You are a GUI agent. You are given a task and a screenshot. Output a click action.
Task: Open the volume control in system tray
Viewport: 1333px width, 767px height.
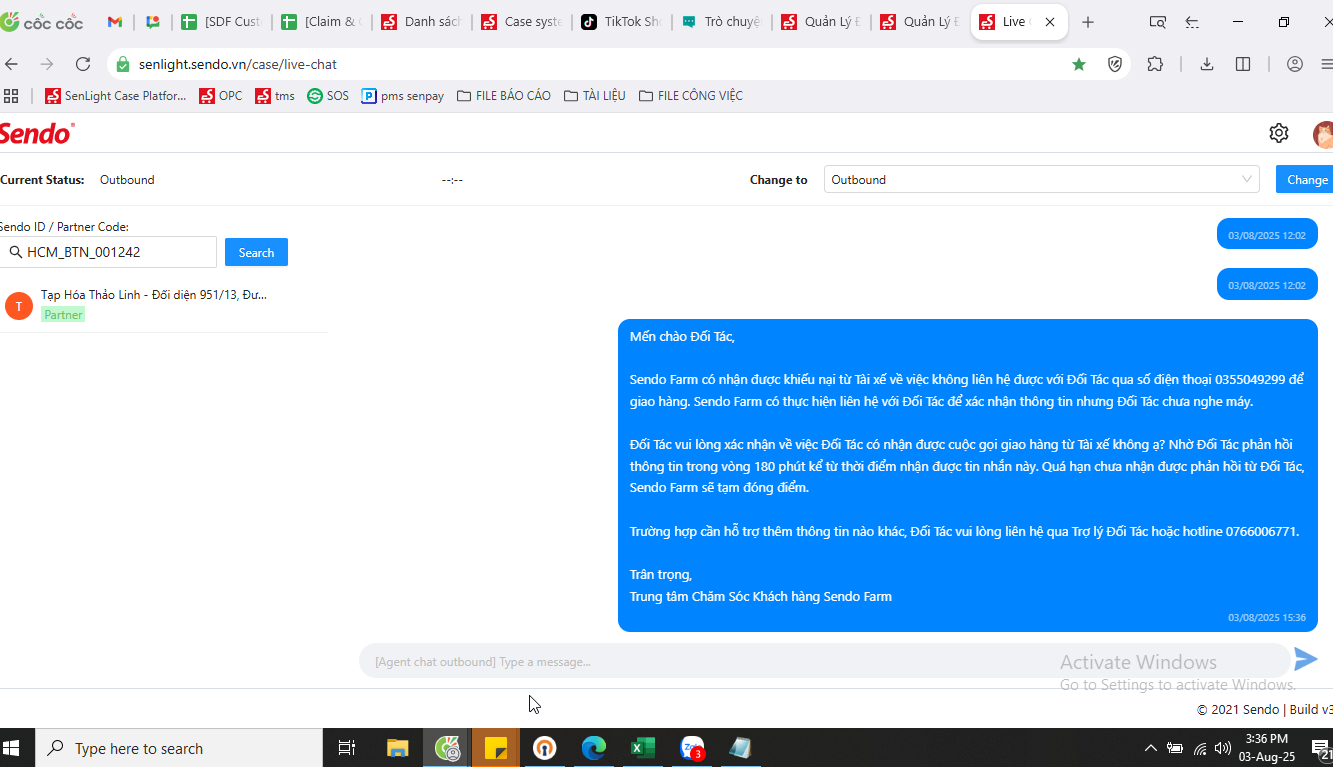click(1223, 748)
